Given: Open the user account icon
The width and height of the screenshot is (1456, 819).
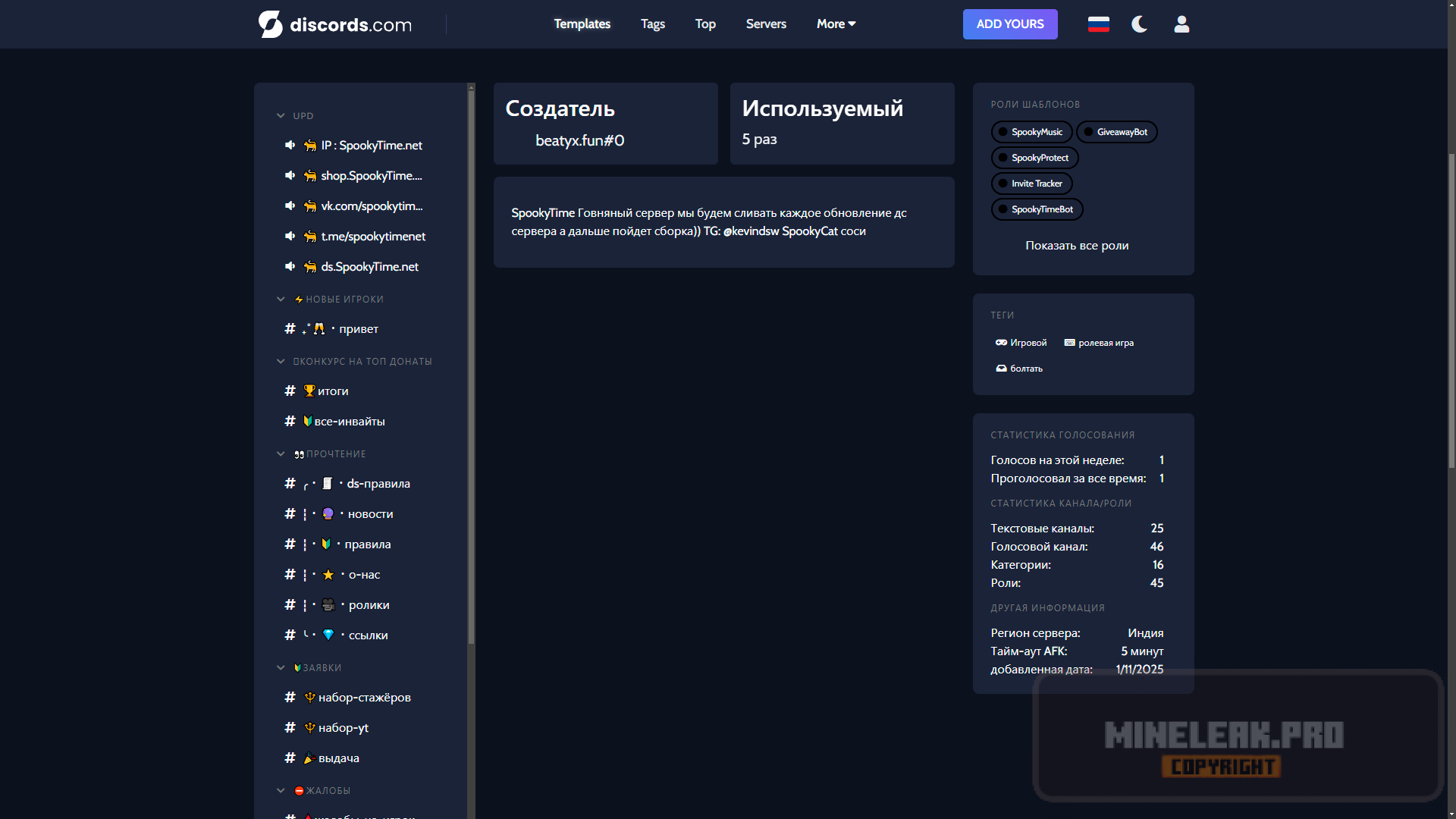Looking at the screenshot, I should (x=1181, y=24).
